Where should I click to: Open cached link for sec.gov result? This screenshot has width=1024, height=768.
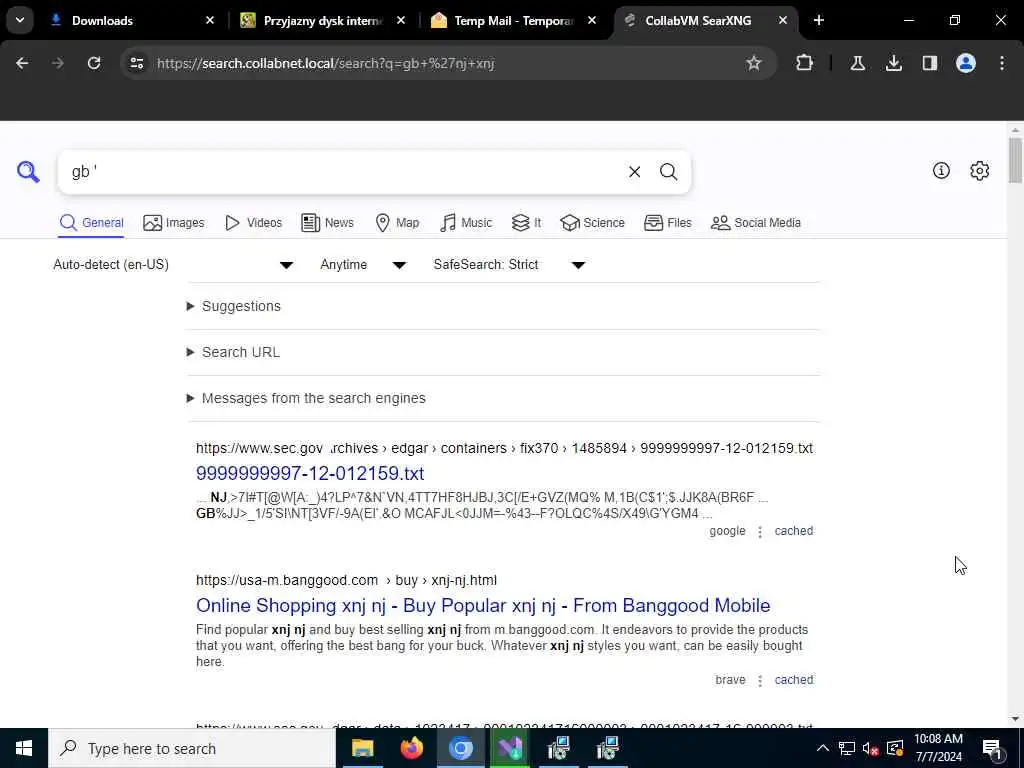pos(793,531)
